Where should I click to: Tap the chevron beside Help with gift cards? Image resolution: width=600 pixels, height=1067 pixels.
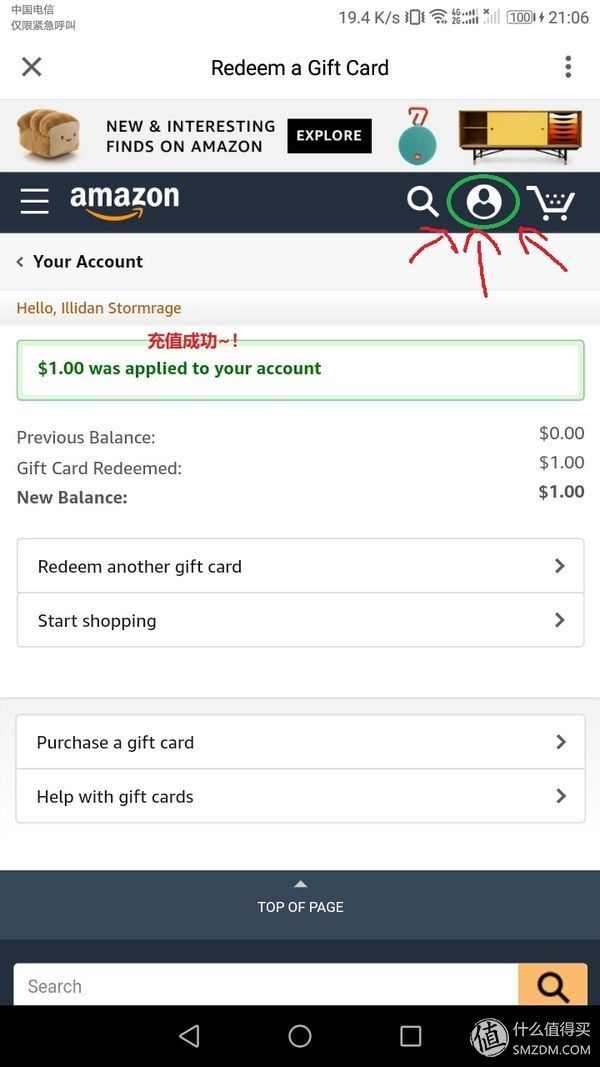[561, 796]
